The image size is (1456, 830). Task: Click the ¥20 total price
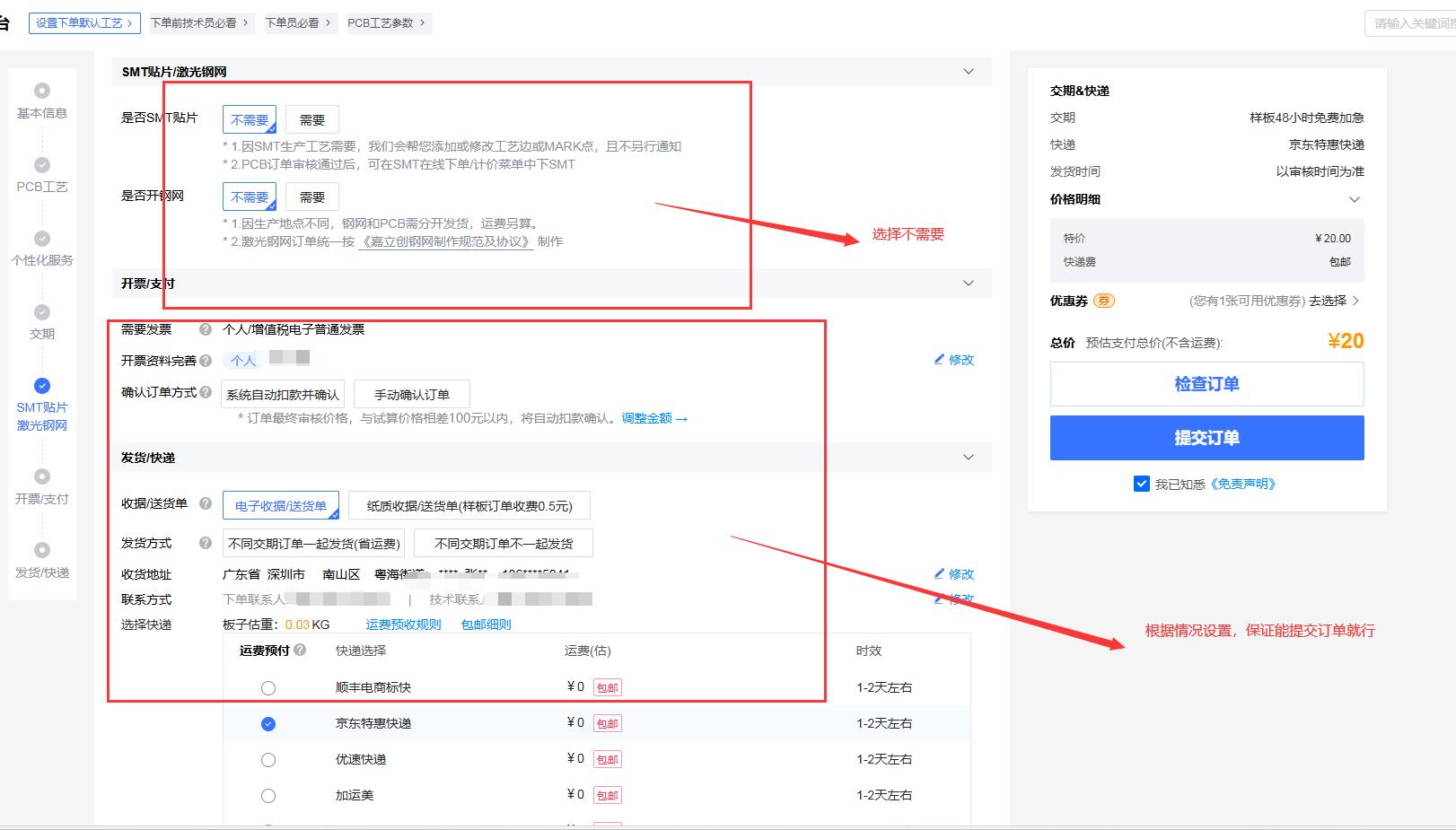click(x=1346, y=341)
